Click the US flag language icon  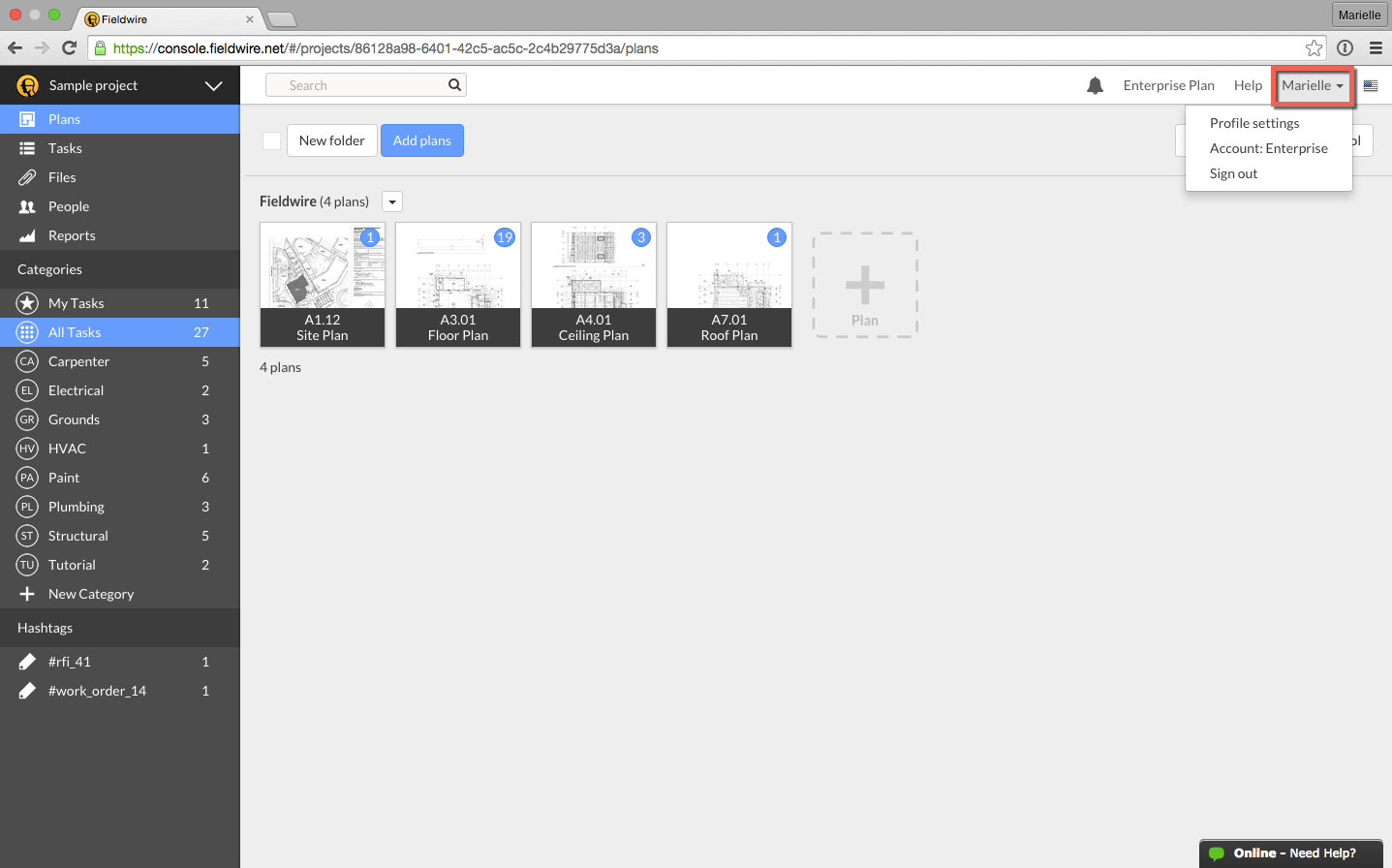click(x=1371, y=85)
